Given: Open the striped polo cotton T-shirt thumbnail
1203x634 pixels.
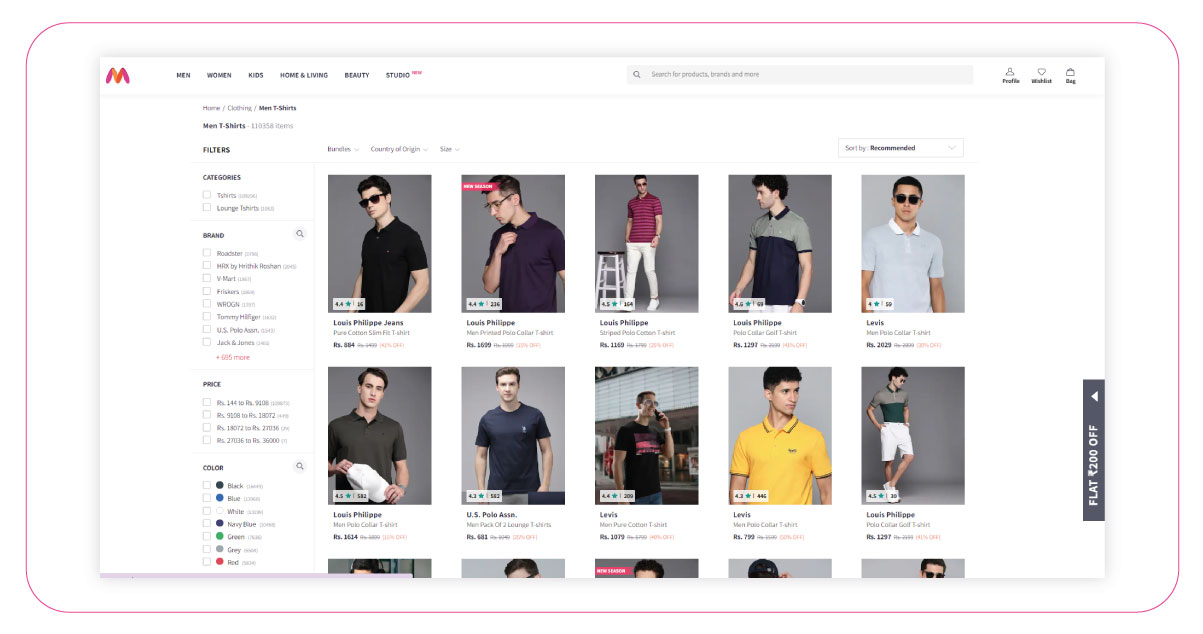Looking at the screenshot, I should click(647, 244).
